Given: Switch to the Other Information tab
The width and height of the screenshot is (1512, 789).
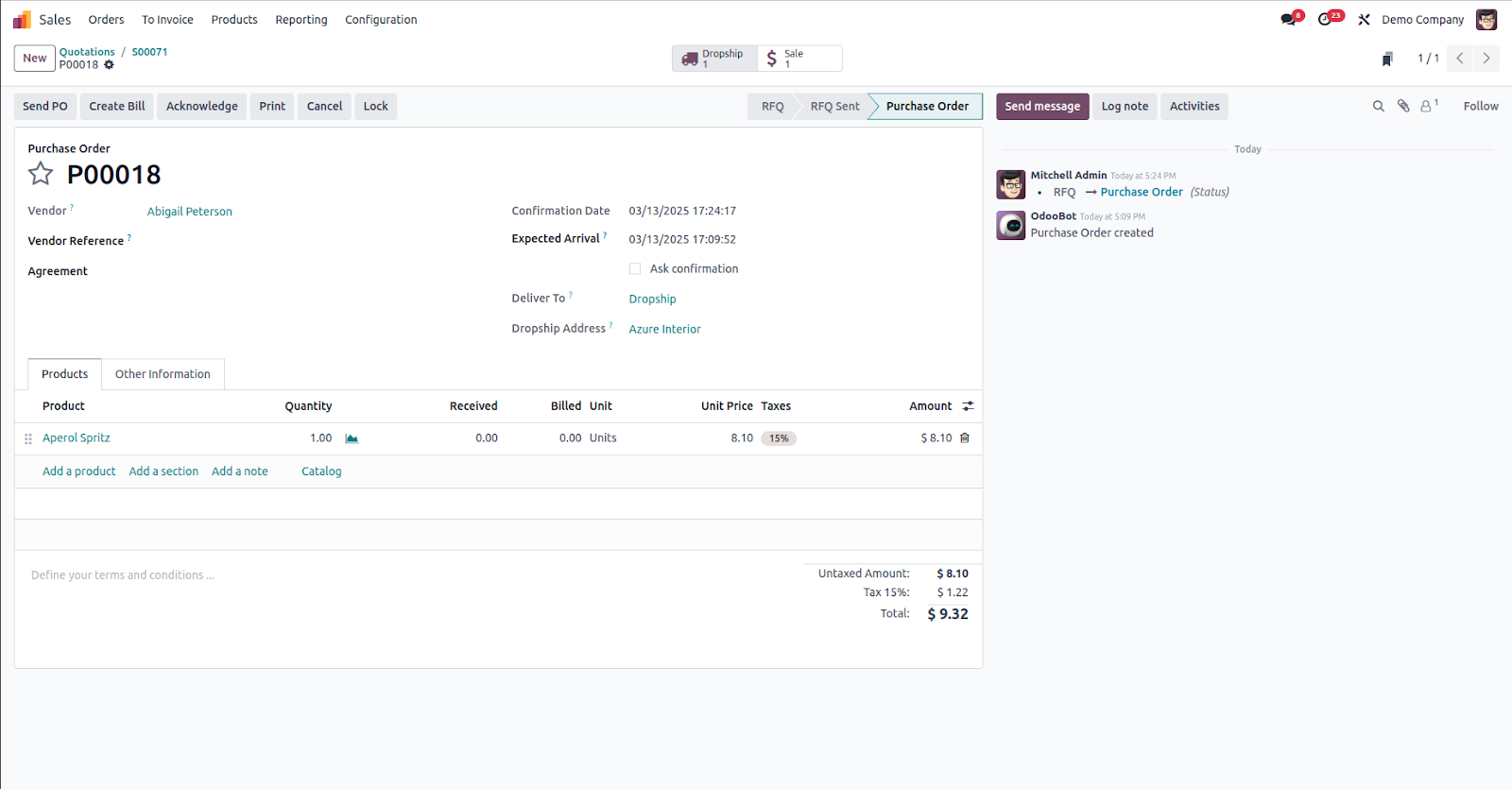Looking at the screenshot, I should tap(163, 374).
